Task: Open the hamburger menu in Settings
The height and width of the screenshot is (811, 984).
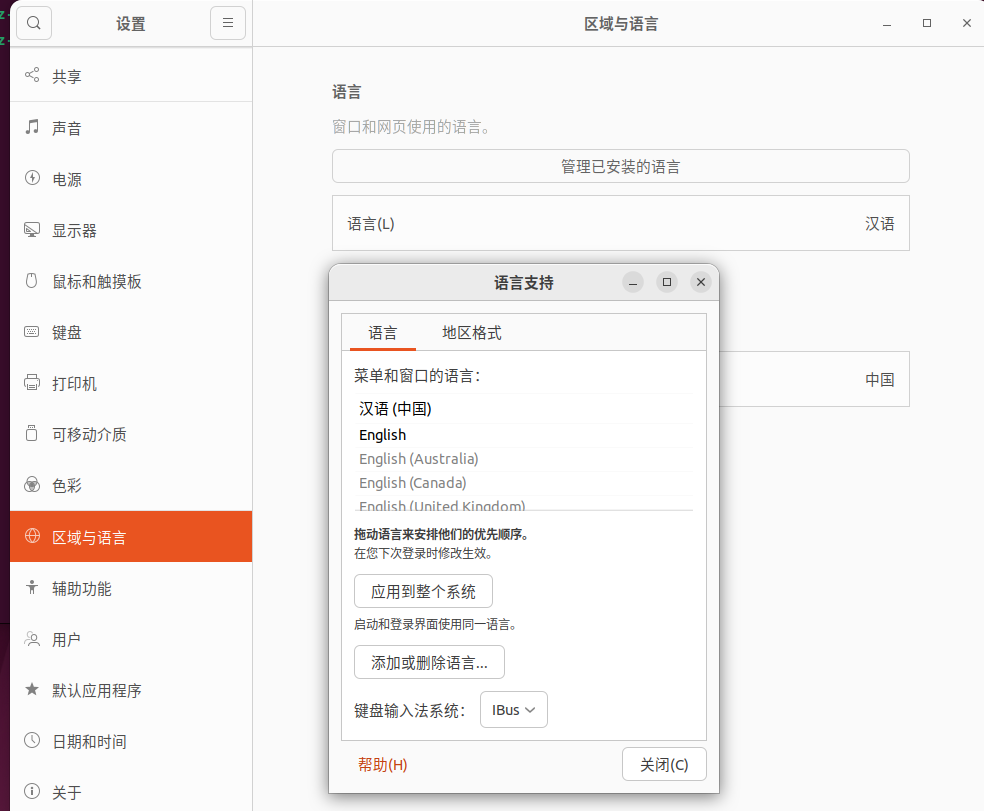Action: 228,23
